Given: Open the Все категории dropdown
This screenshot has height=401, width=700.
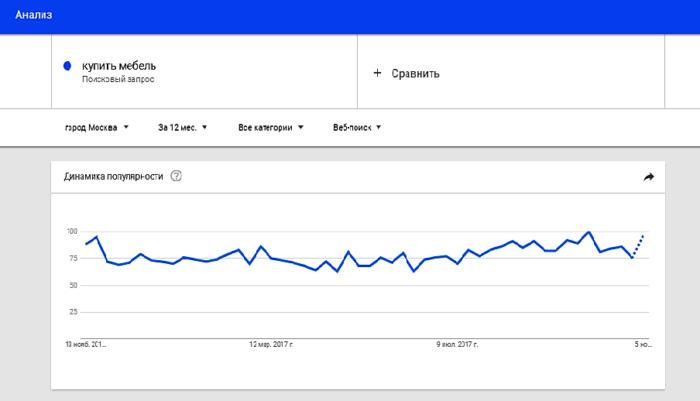Looking at the screenshot, I should (x=270, y=127).
